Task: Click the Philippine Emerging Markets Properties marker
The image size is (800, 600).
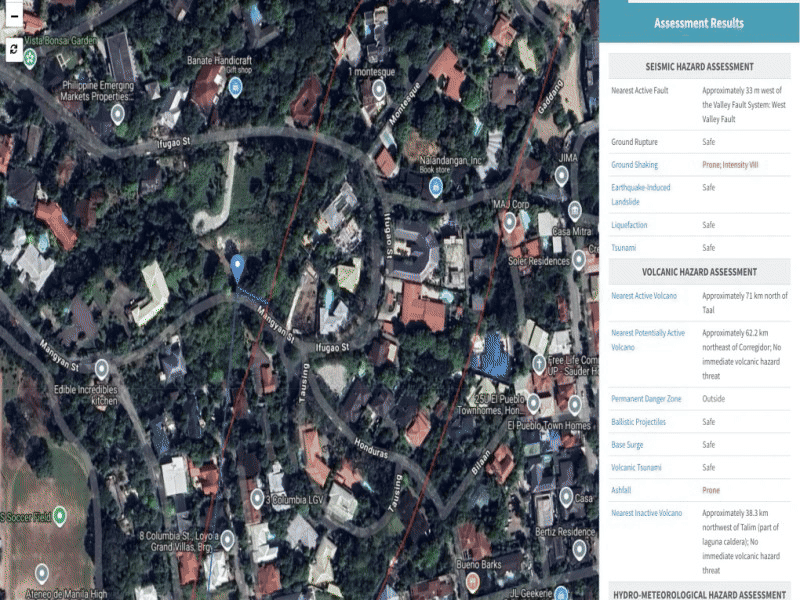Action: click(118, 114)
